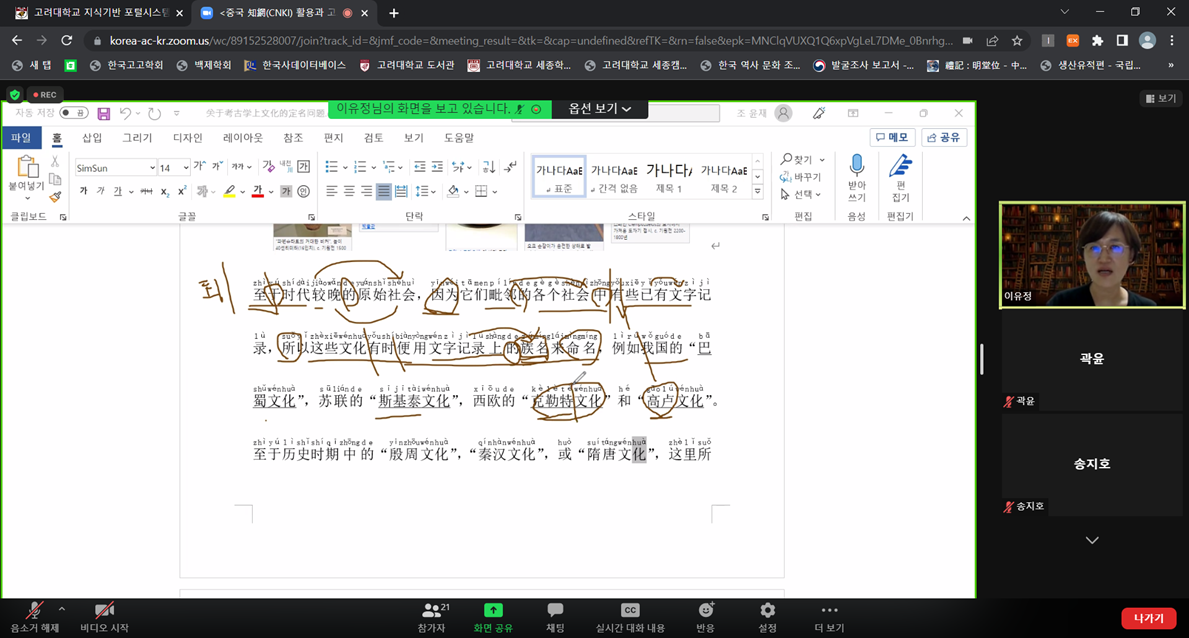Toggle the 자동 저장 switch
This screenshot has height=638, width=1189.
[74, 114]
